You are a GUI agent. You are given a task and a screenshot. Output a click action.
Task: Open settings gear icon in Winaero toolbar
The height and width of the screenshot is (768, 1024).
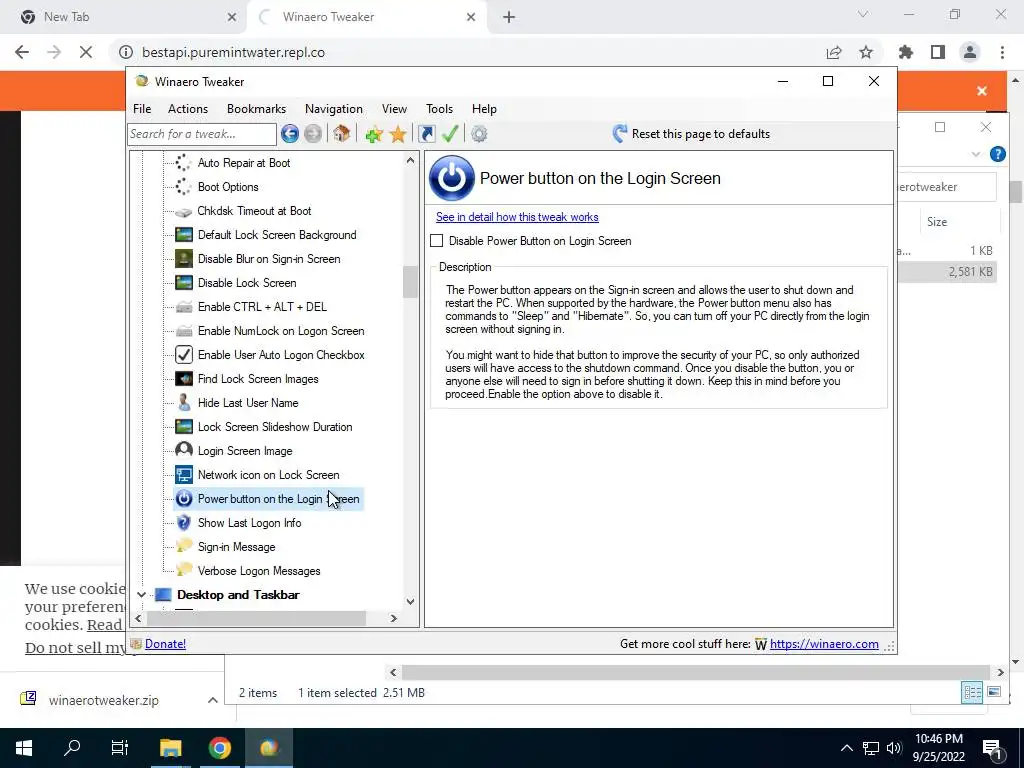pos(479,134)
